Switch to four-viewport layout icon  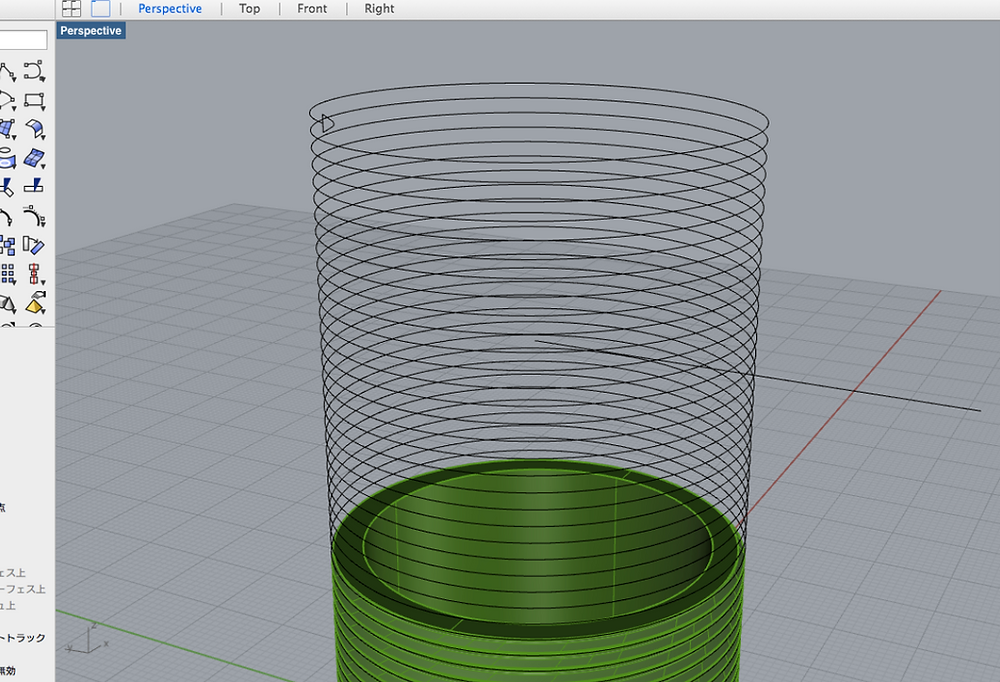[71, 8]
